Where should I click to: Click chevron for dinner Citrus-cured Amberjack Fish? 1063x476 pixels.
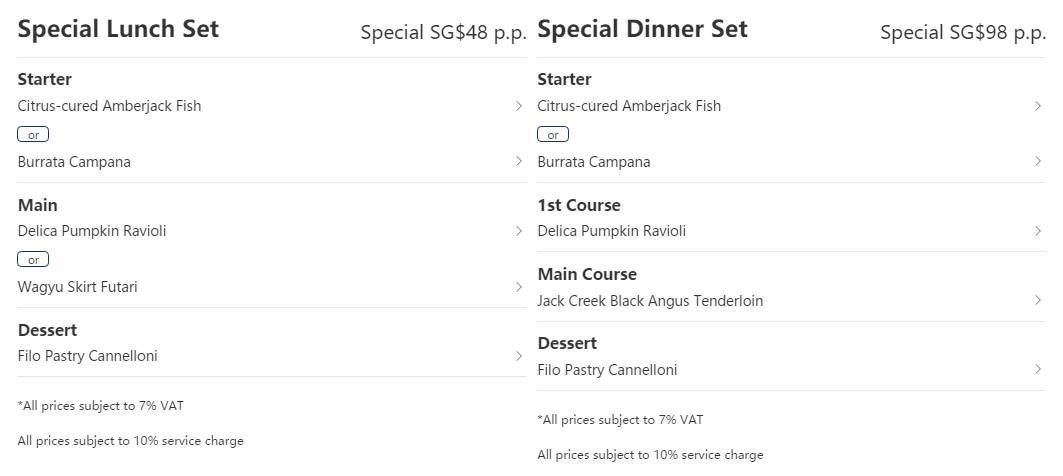pos(1039,106)
